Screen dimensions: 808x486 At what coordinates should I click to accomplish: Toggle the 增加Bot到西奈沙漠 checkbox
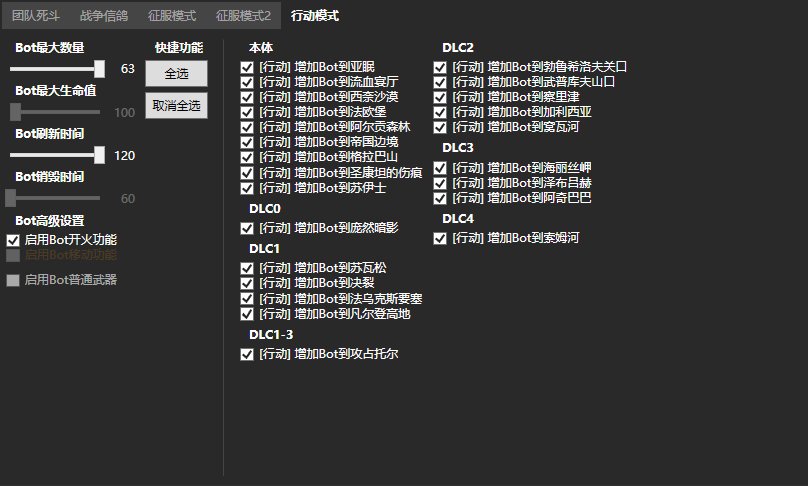point(247,97)
